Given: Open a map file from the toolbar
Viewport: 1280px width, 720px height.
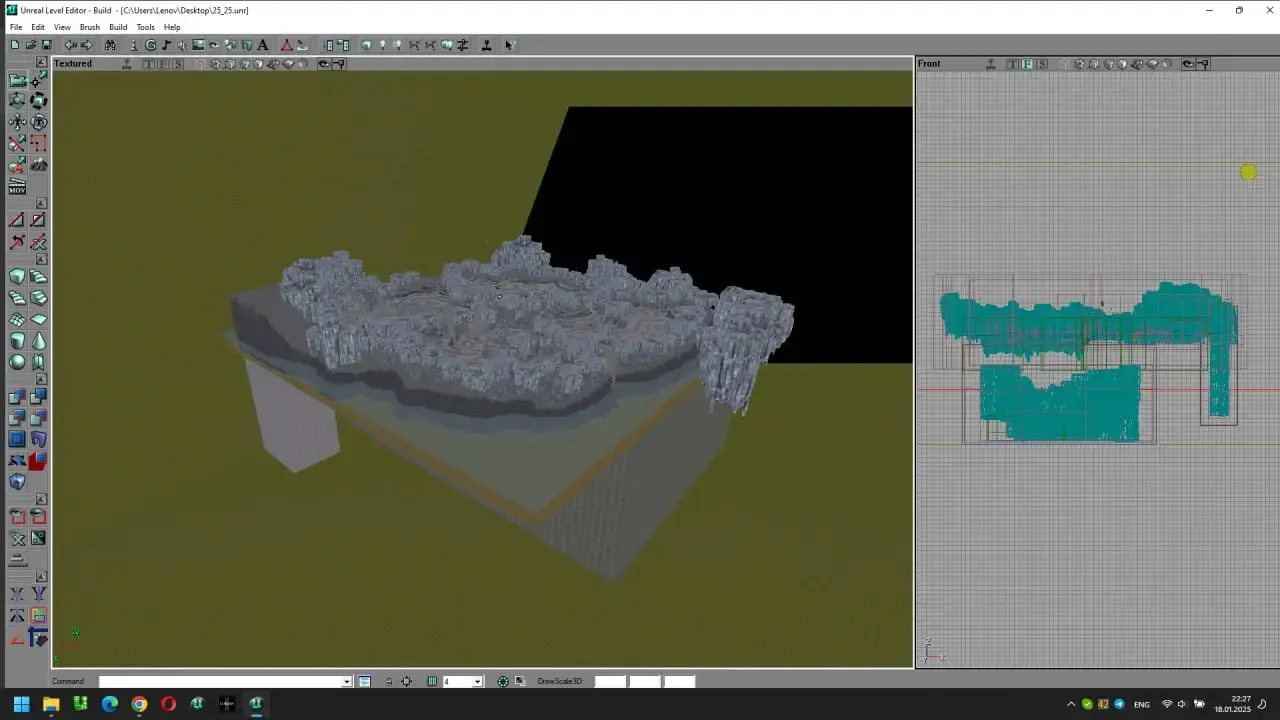Looking at the screenshot, I should coord(31,45).
